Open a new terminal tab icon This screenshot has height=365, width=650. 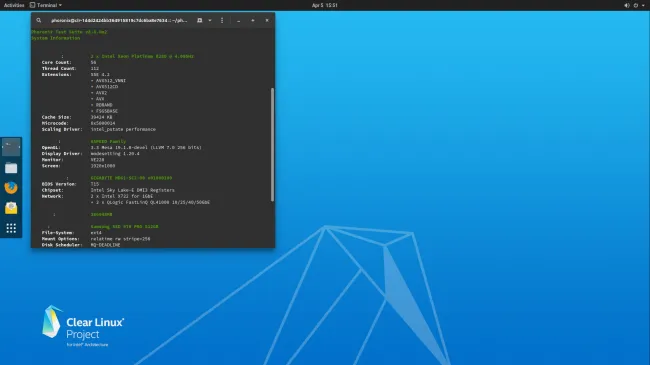pos(199,20)
